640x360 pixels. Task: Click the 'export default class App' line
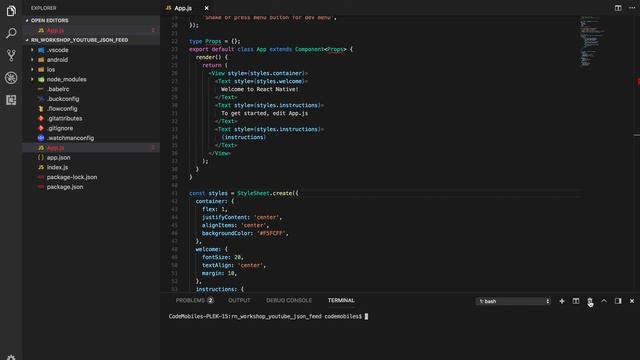click(x=271, y=49)
